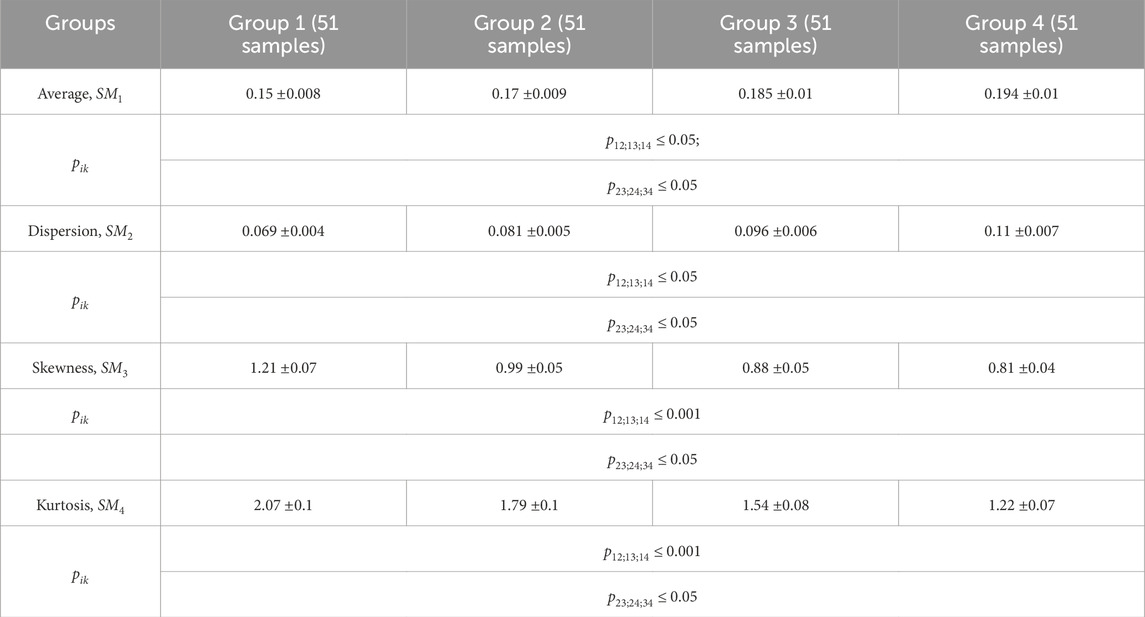This screenshot has width=1145, height=617.
Task: Click the Group 2 (51 samples) header
Action: (529, 34)
